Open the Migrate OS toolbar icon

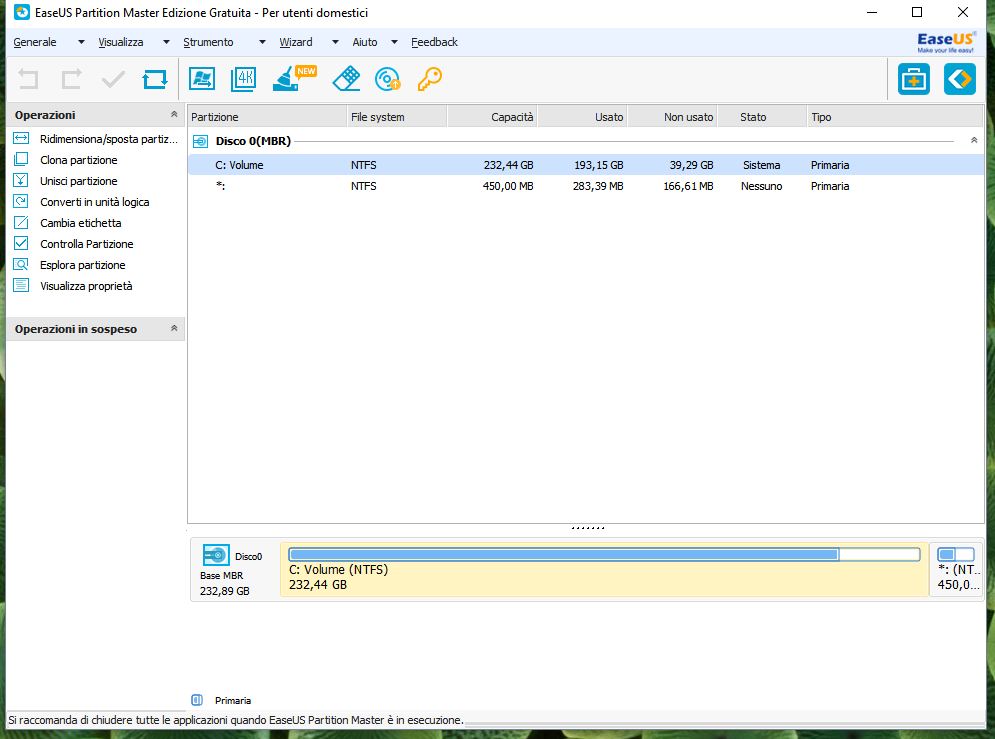click(x=202, y=79)
